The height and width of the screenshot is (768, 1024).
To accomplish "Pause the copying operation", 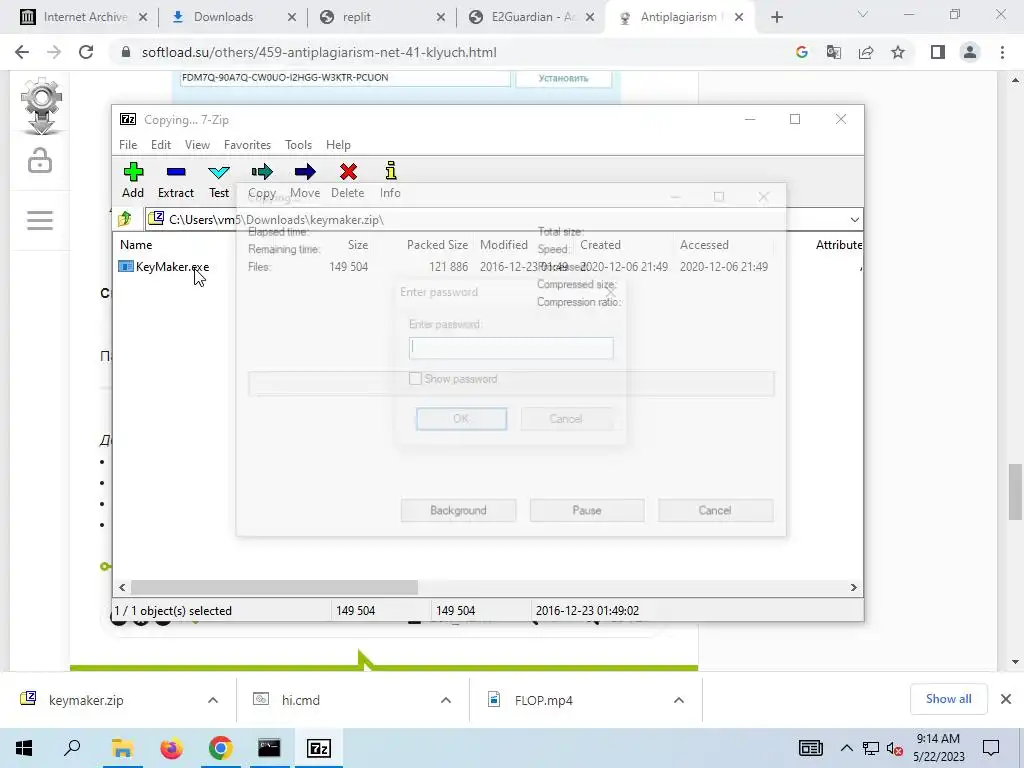I will [x=586, y=510].
